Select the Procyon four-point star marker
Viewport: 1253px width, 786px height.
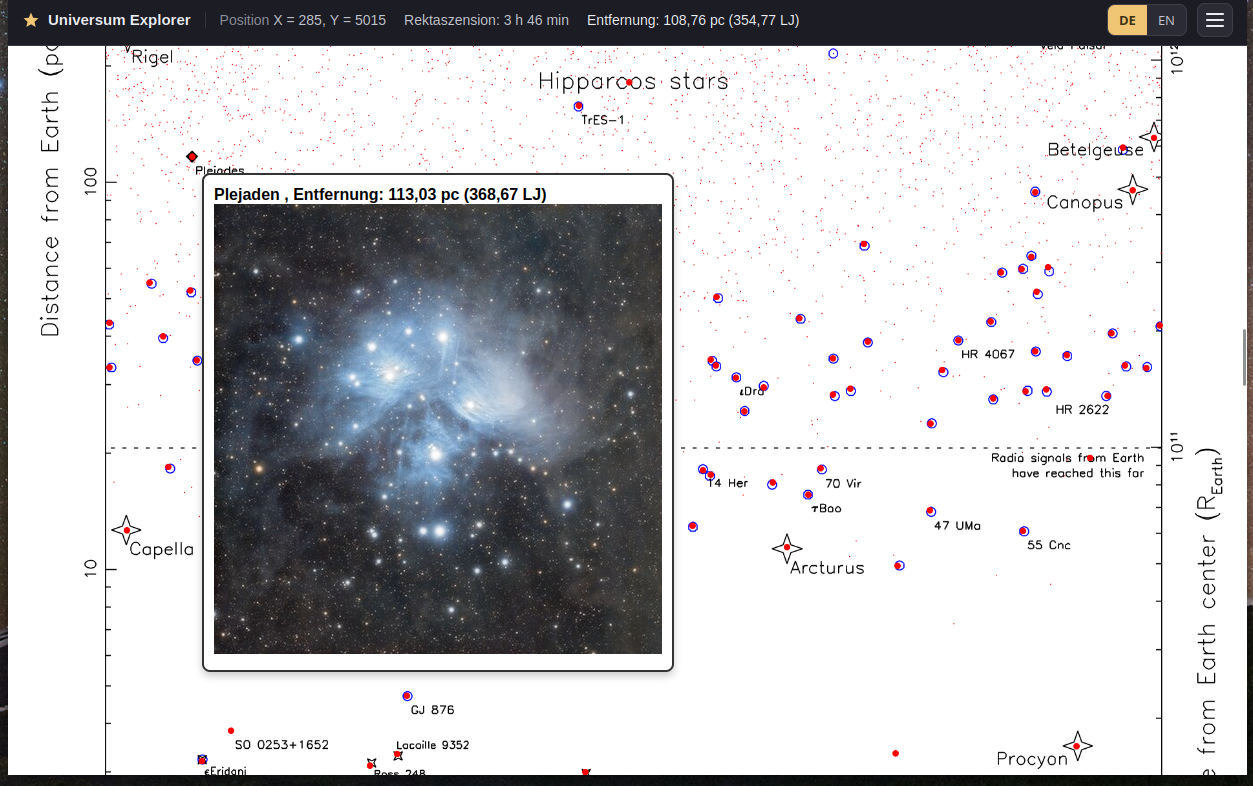(x=1076, y=746)
